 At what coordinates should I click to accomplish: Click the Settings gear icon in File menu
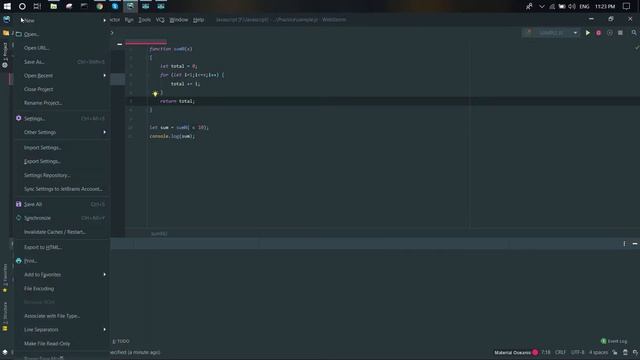coord(18,118)
